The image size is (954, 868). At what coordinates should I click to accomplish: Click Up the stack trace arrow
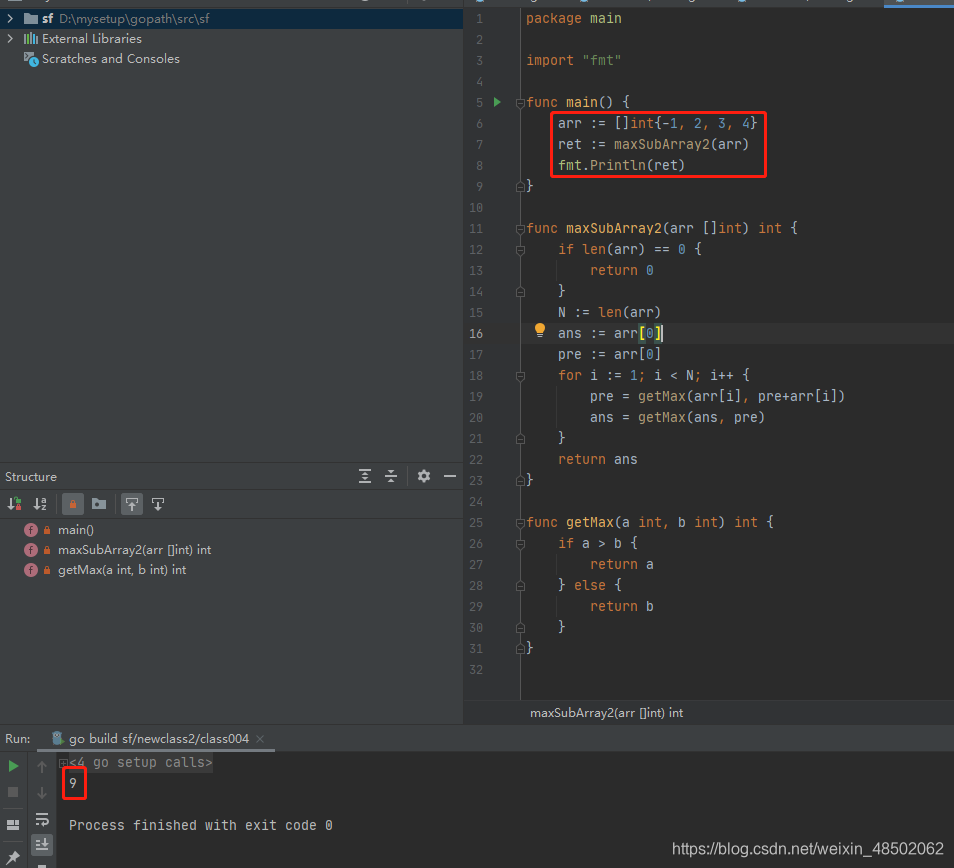tap(41, 766)
